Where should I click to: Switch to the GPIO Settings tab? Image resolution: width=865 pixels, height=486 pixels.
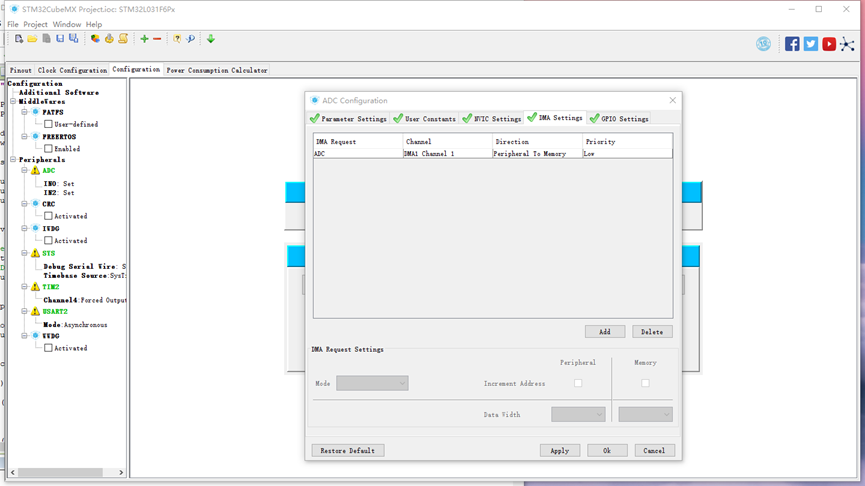pyautogui.click(x=619, y=119)
